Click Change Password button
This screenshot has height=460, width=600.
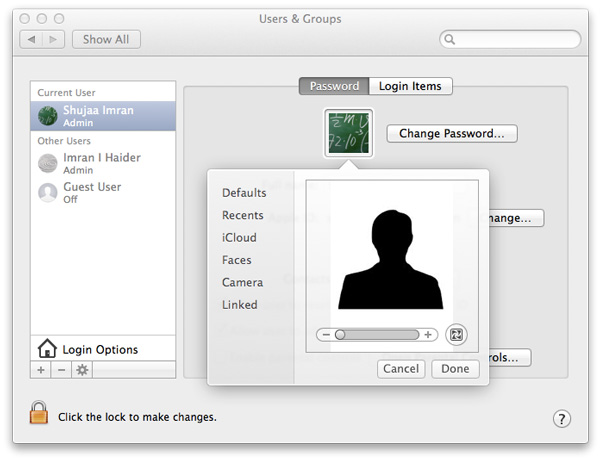coord(452,134)
